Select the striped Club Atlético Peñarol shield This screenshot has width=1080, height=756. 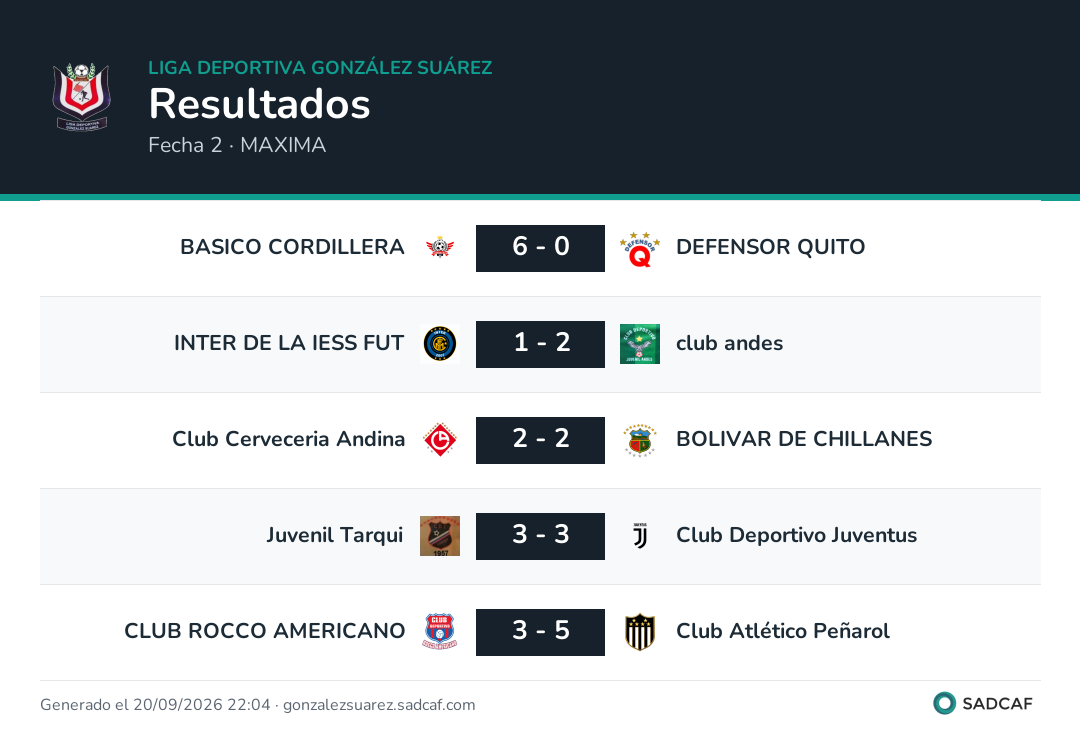point(640,632)
